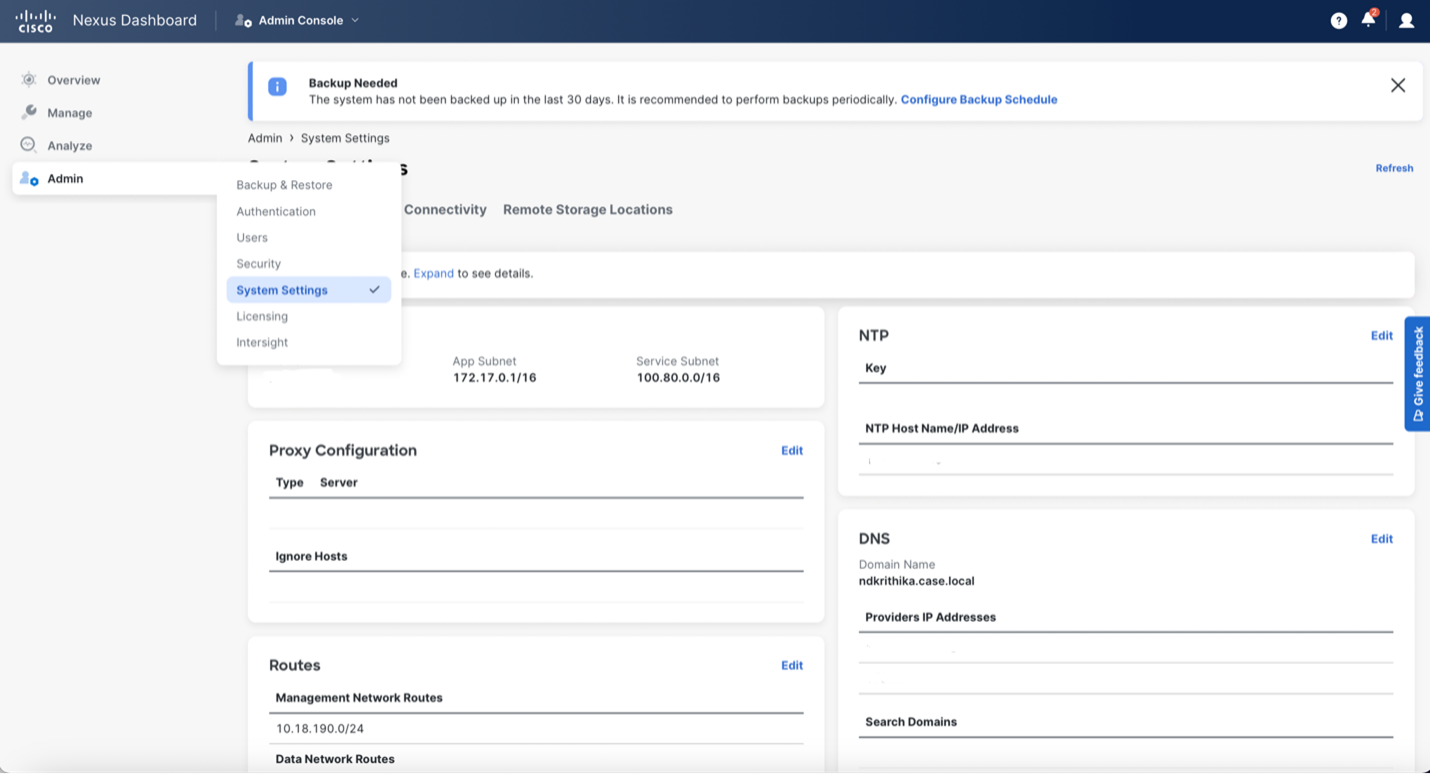The height and width of the screenshot is (776, 1430).
Task: Click the domain name ndkrithika.case.local
Action: click(x=917, y=581)
